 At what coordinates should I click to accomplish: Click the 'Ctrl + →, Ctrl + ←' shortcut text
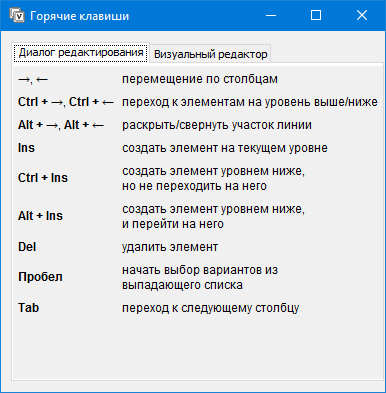66,102
